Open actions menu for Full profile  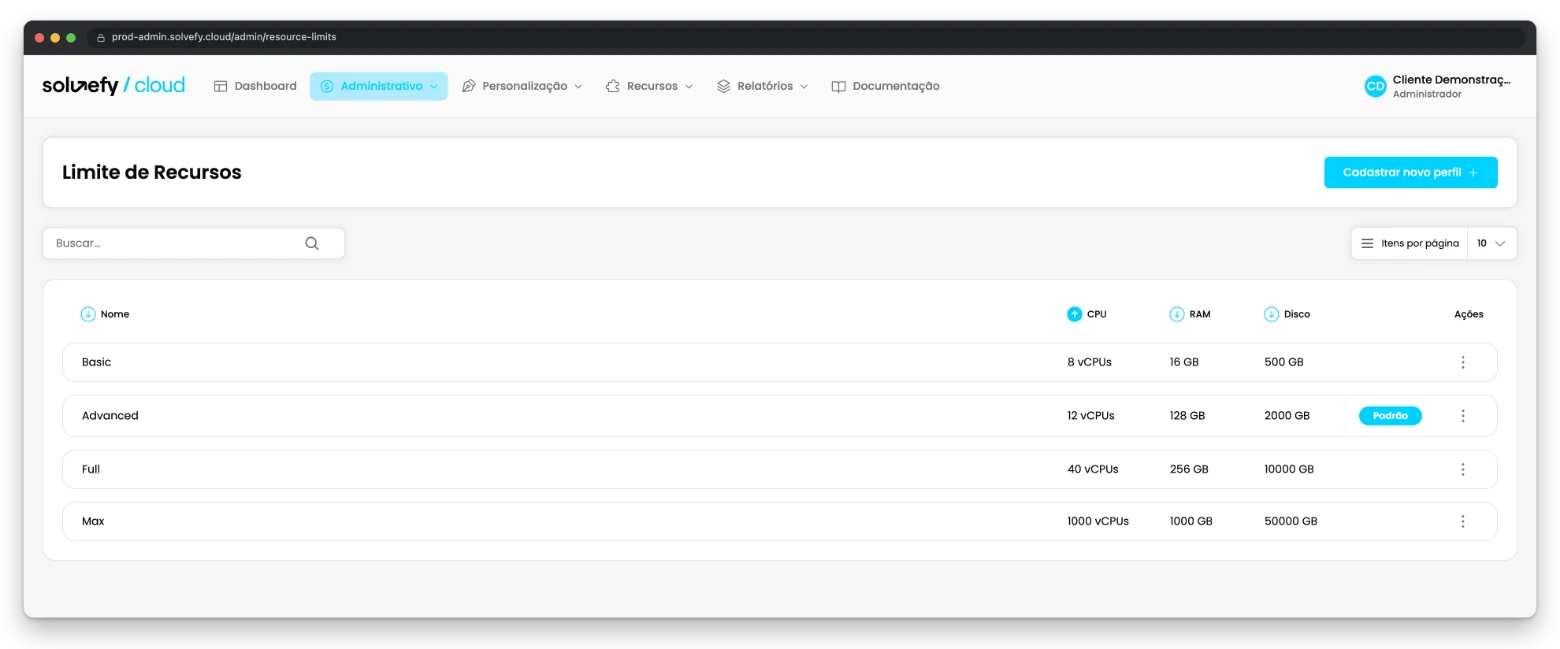pos(1463,469)
